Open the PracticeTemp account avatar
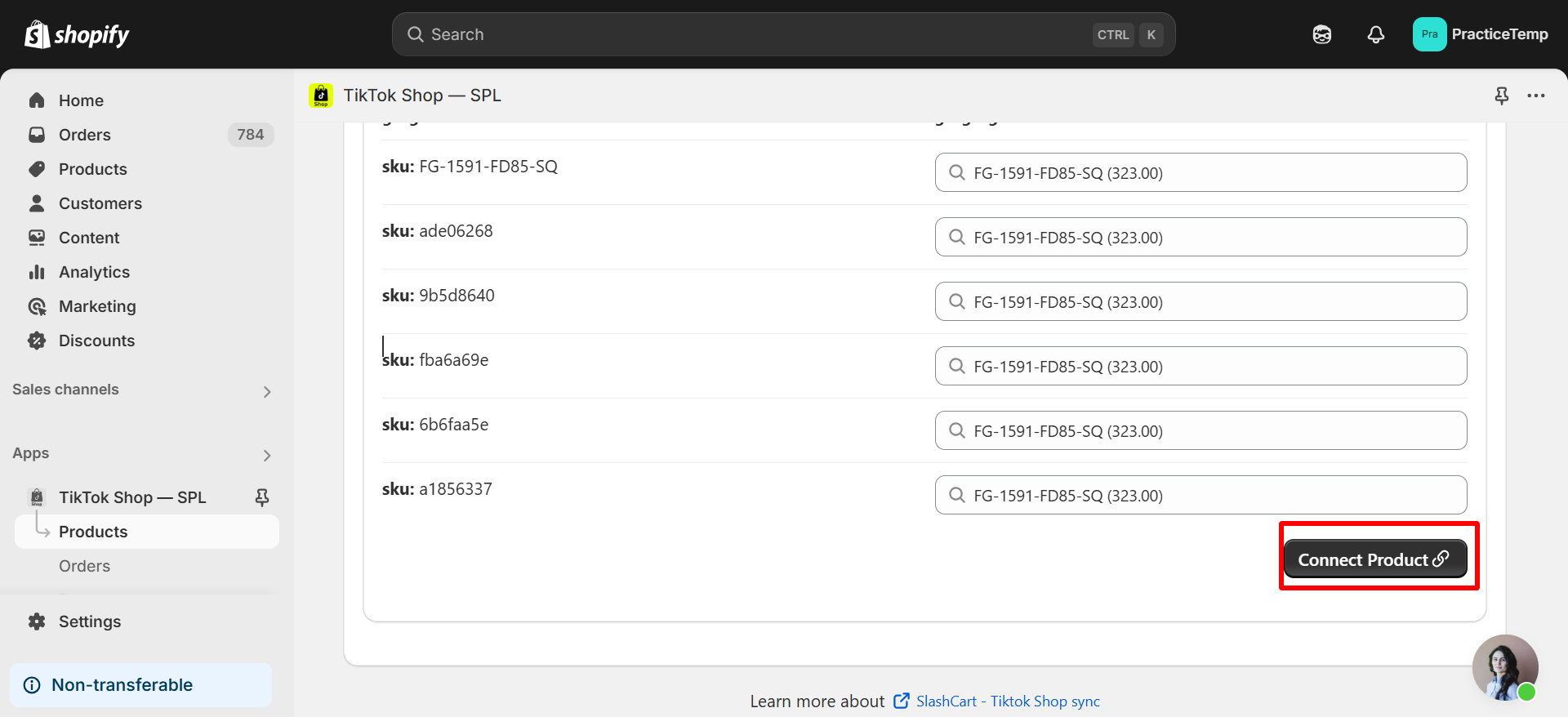 (1429, 34)
